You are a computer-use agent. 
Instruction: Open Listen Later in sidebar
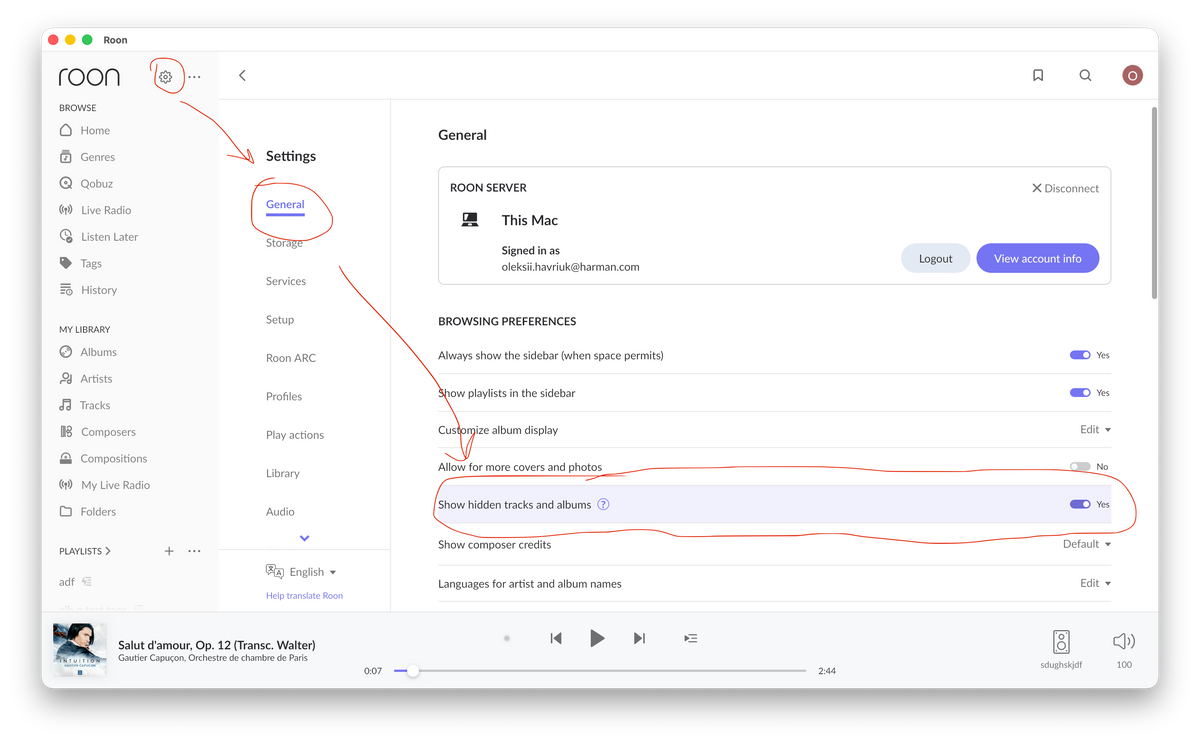pos(109,237)
